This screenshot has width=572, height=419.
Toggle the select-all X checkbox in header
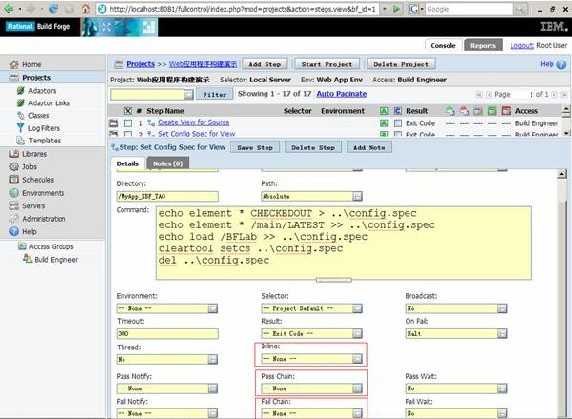coord(128,111)
